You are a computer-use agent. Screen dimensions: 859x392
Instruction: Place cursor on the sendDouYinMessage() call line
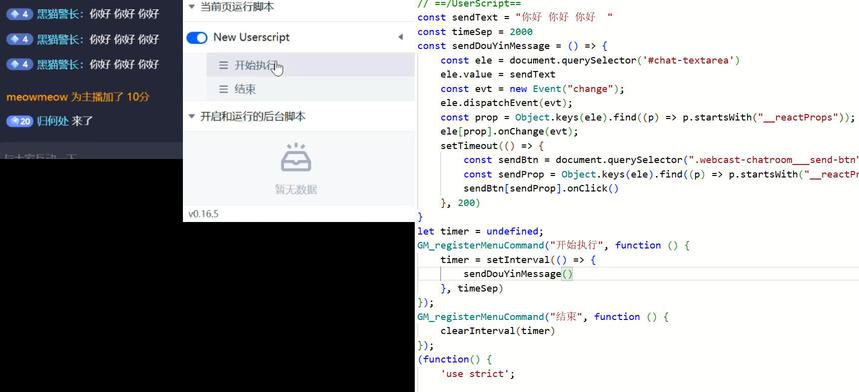(518, 274)
